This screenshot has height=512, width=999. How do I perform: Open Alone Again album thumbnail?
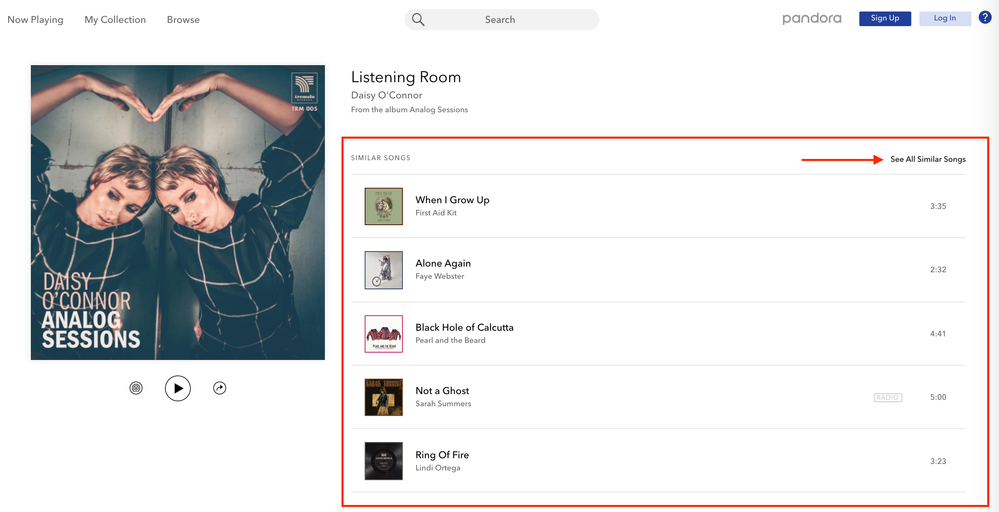click(384, 270)
